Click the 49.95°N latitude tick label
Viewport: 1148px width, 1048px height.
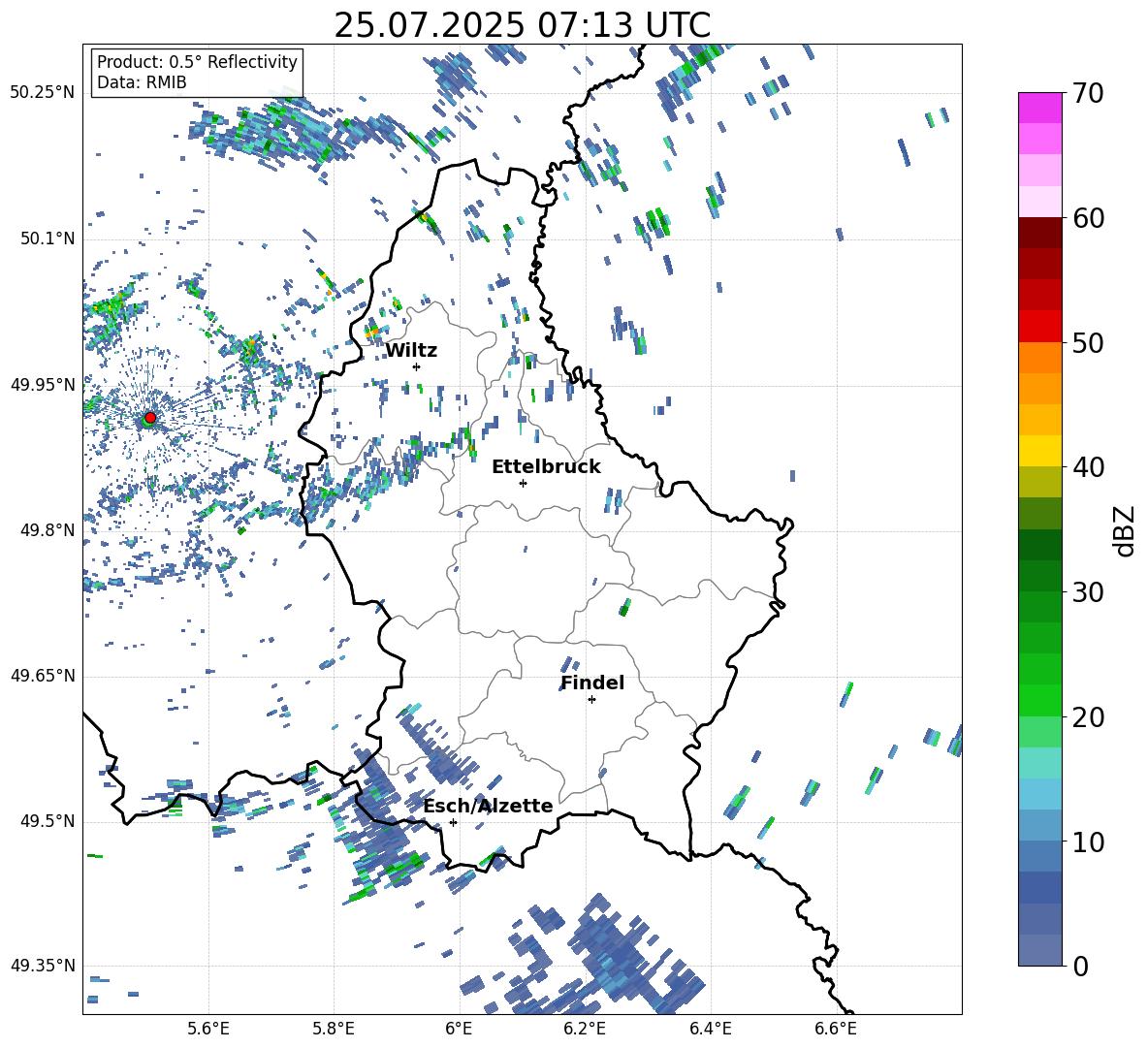point(43,385)
